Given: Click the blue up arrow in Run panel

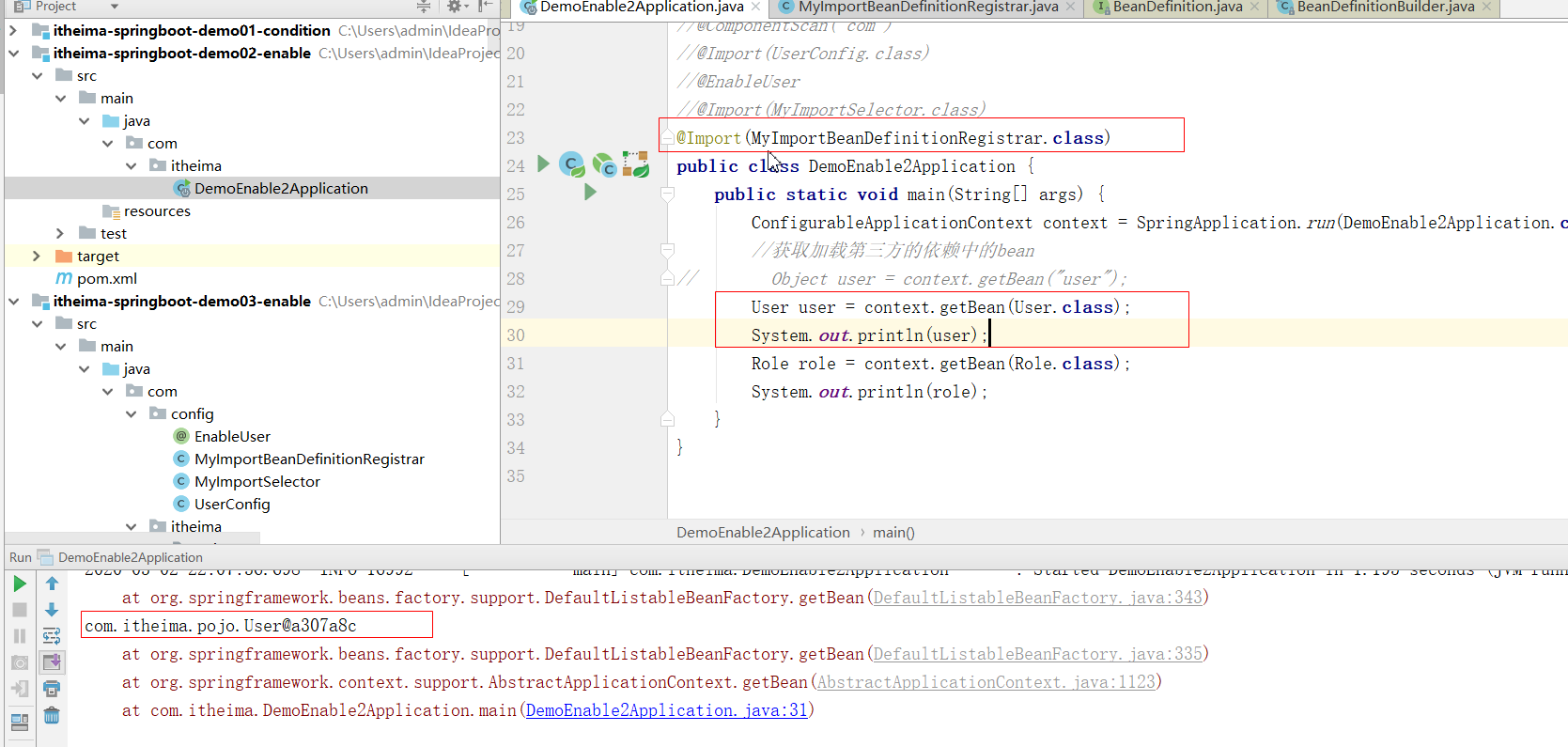Looking at the screenshot, I should 52,584.
